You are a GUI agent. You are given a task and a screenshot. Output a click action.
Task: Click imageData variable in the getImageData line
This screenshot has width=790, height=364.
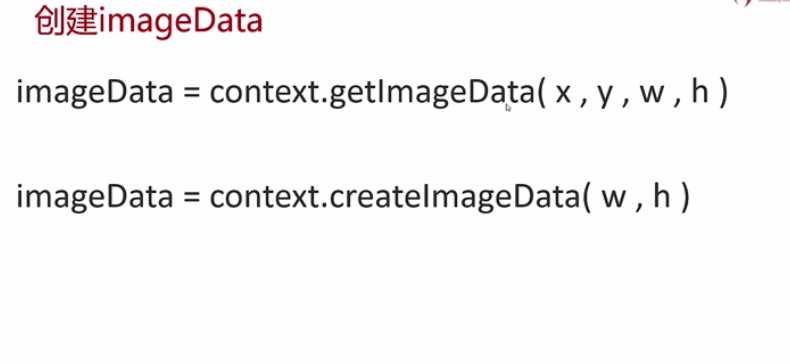point(95,94)
